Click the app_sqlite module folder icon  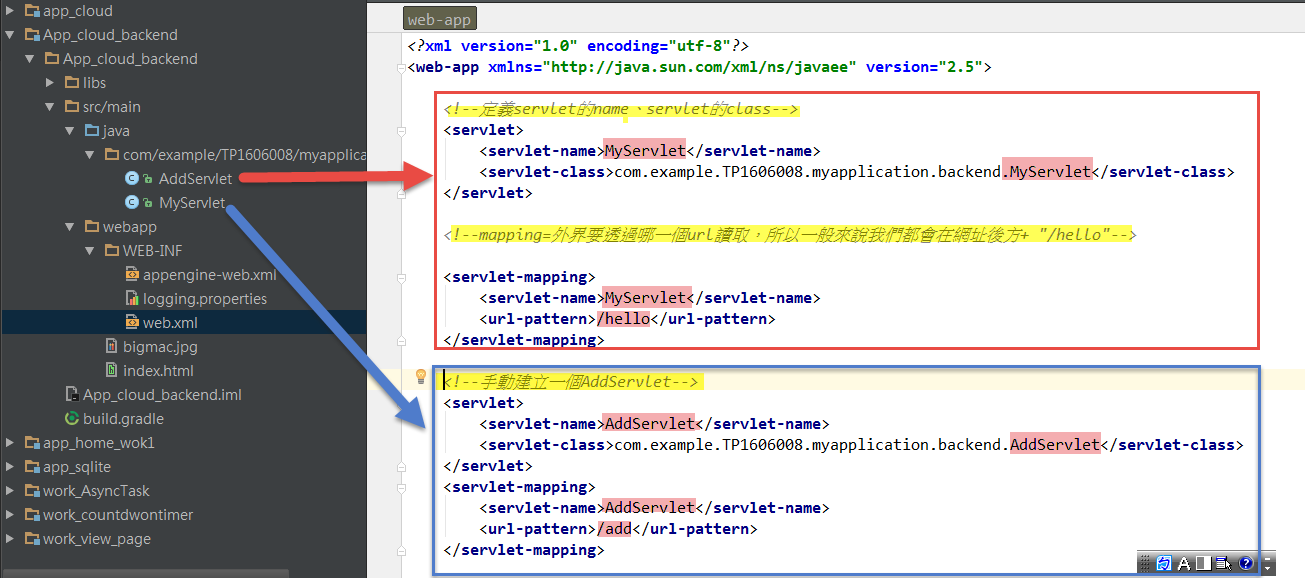[x=32, y=467]
